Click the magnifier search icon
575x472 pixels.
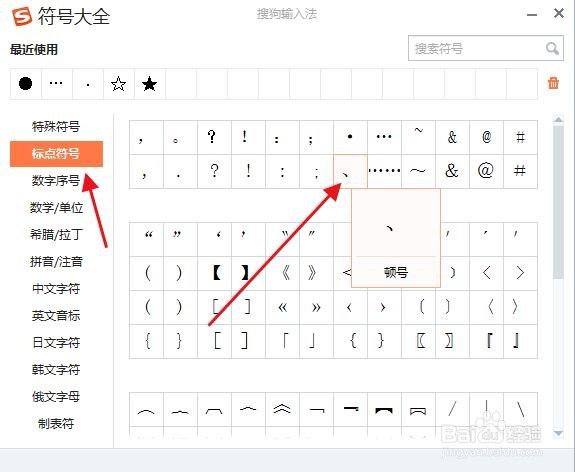552,48
